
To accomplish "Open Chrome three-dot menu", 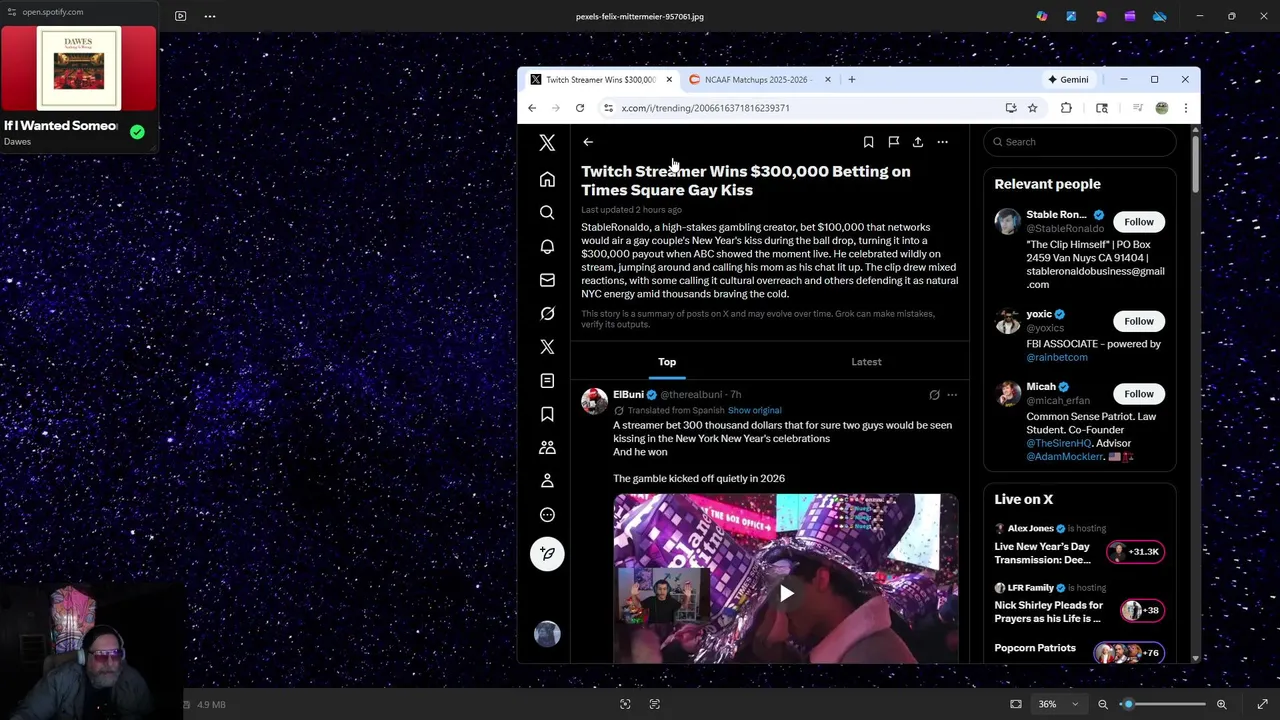I will click(1185, 108).
